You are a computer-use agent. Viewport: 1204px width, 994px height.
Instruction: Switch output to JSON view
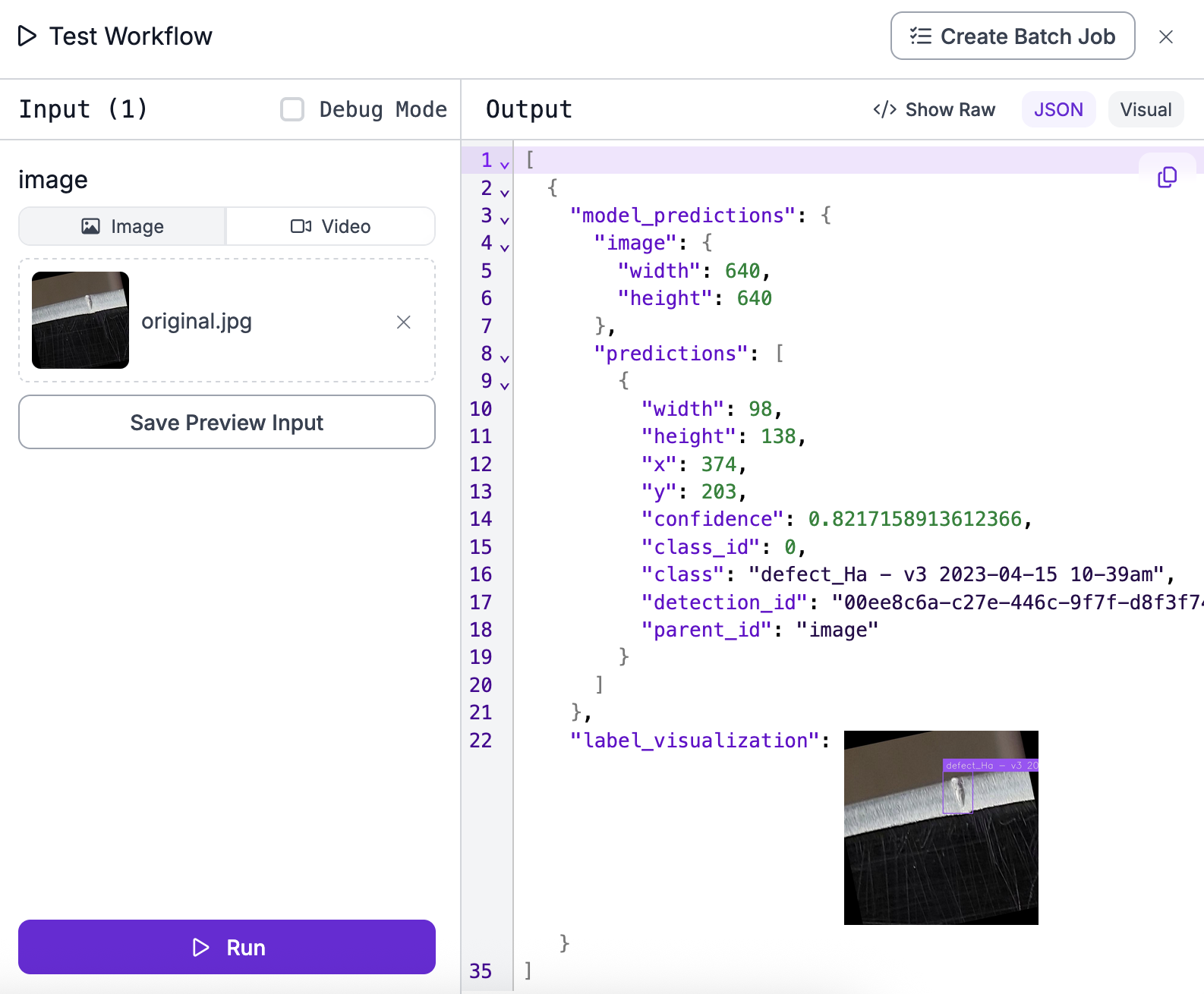(1057, 110)
